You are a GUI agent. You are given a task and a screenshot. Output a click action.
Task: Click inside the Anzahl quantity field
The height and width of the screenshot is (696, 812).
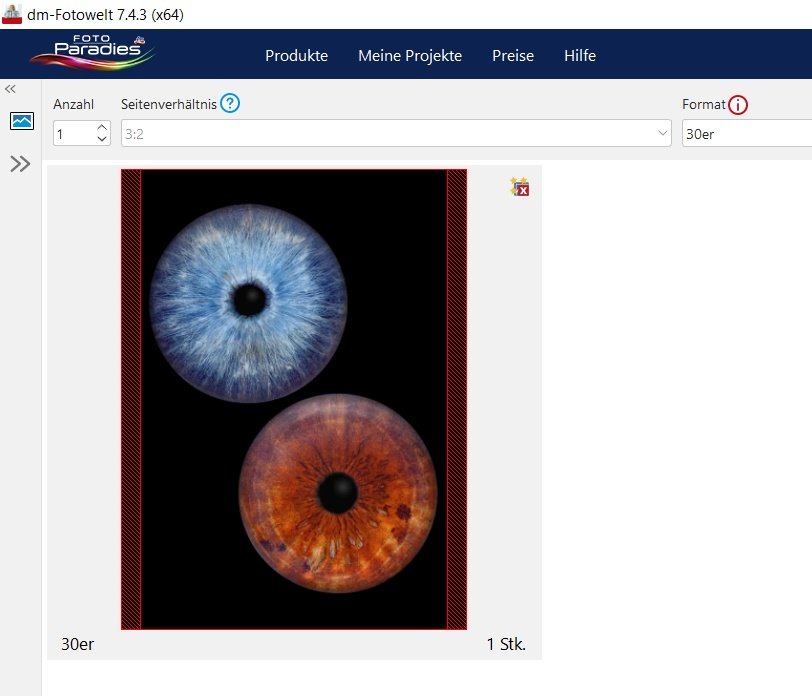(74, 133)
